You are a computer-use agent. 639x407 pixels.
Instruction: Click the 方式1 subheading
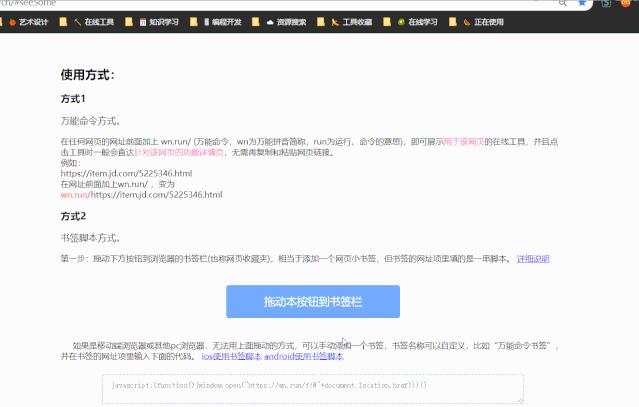(x=73, y=99)
